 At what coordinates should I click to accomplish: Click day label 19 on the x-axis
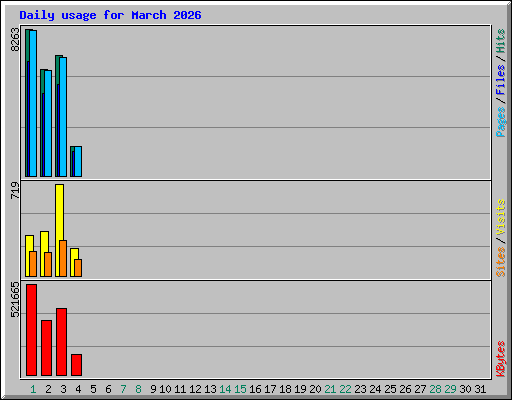tap(300, 389)
